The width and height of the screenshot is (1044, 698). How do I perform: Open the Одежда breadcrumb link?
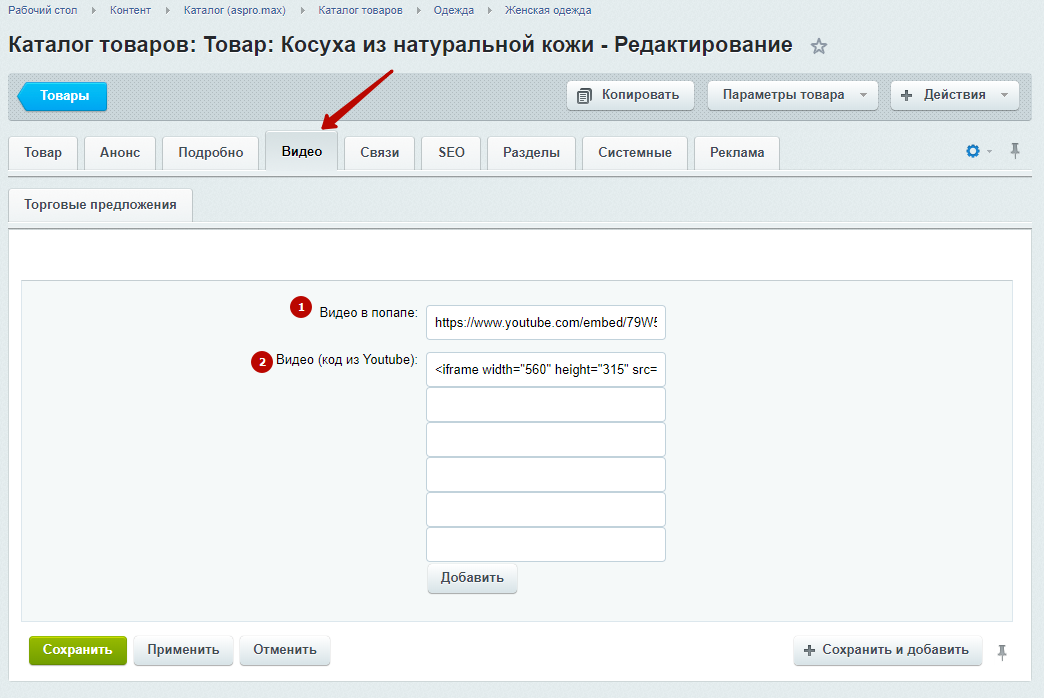tap(453, 11)
